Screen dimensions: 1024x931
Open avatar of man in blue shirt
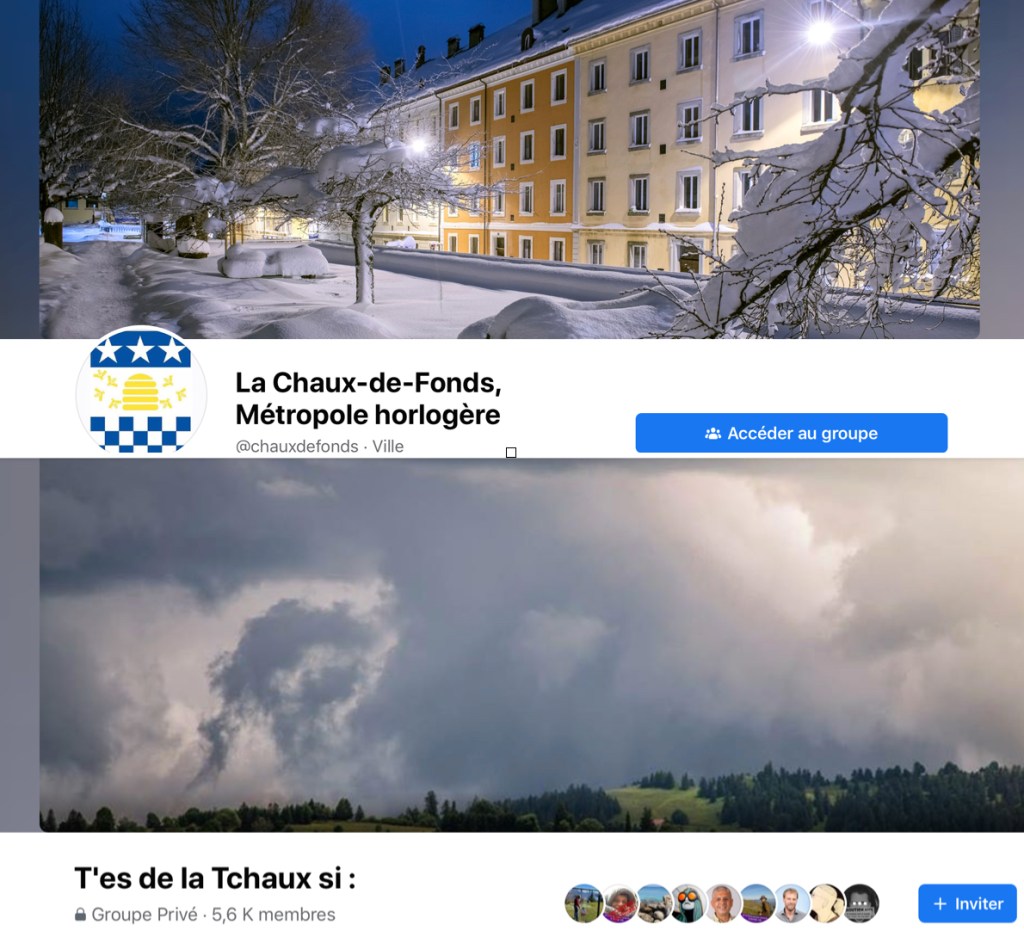[792, 904]
